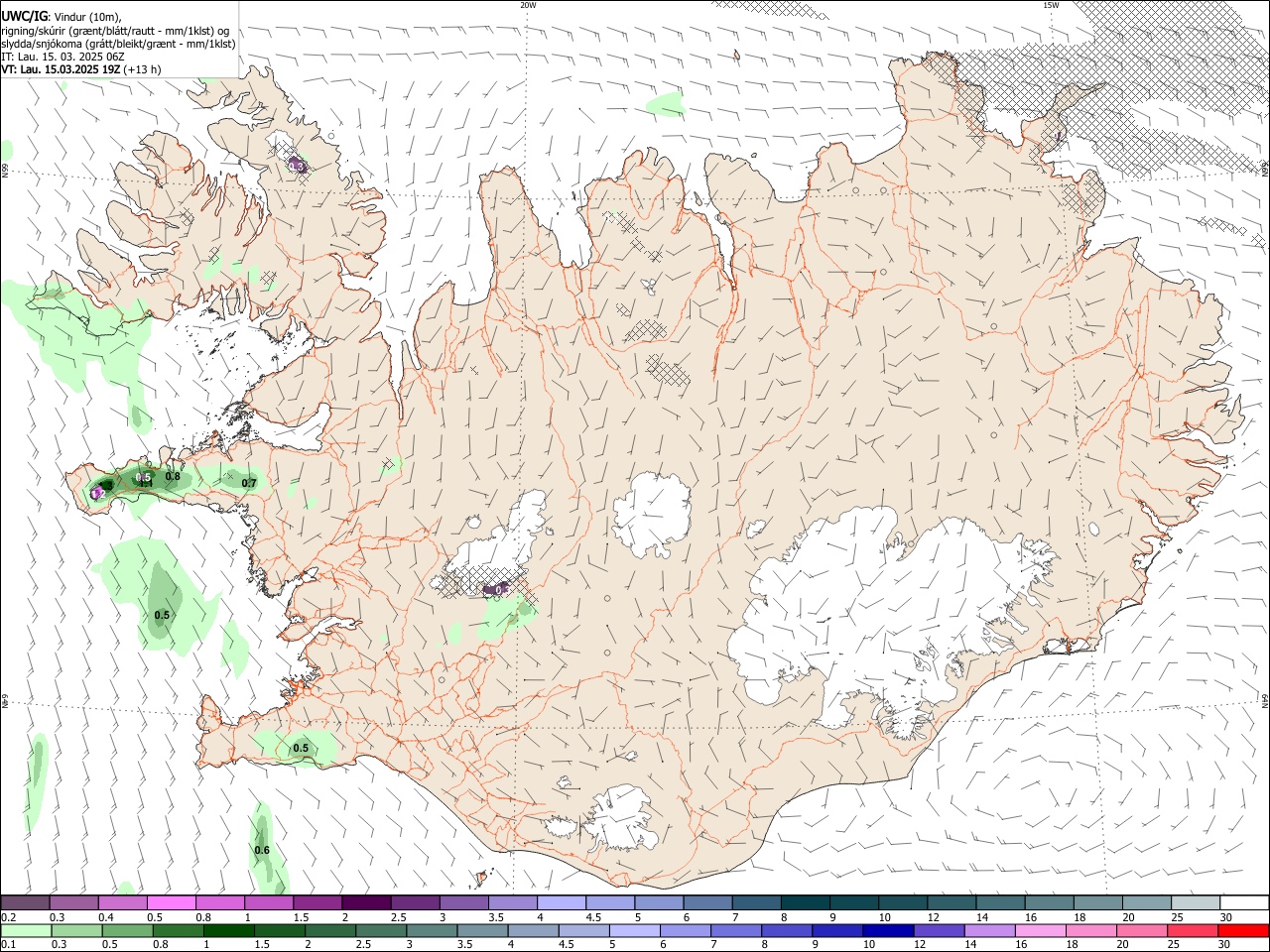The width and height of the screenshot is (1270, 952).
Task: Click the 'slydda/snjókoma' legend description line
Action: click(x=118, y=44)
